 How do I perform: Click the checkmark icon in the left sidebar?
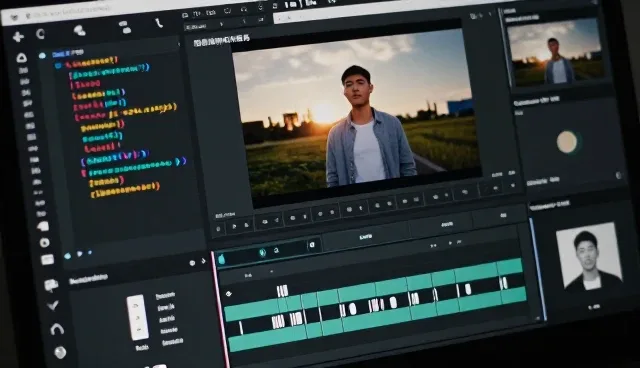pyautogui.click(x=53, y=305)
